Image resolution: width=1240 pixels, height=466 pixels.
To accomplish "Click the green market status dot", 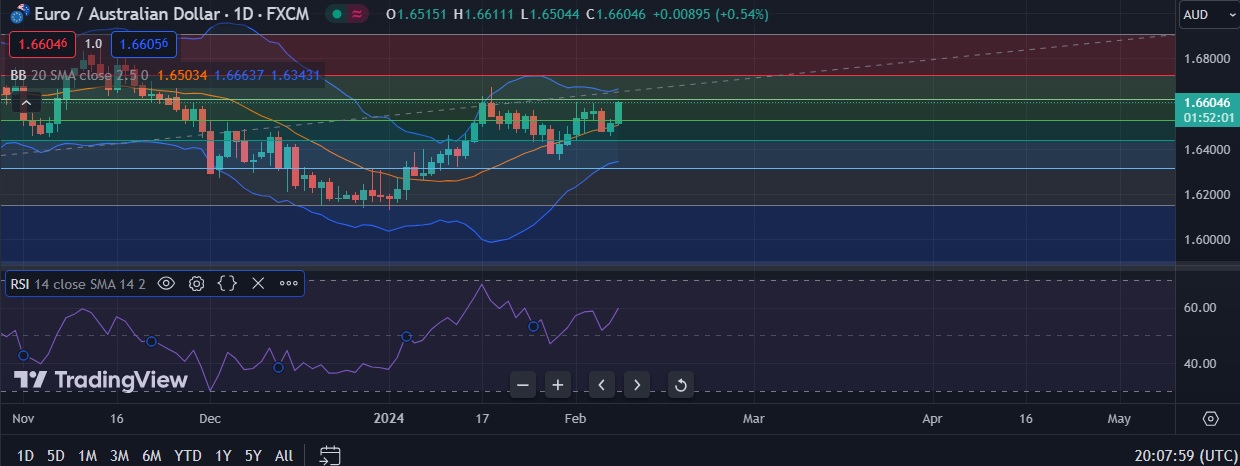I will click(x=338, y=14).
